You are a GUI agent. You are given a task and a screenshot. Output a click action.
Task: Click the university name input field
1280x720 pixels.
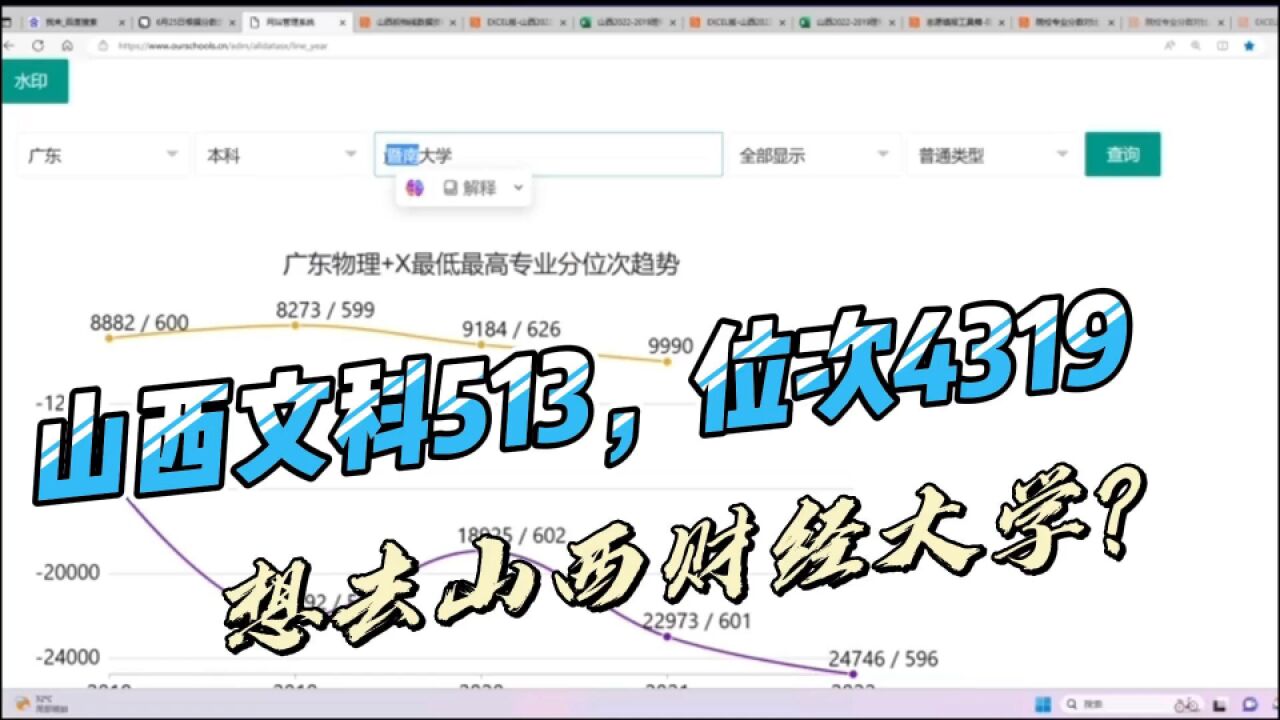(548, 155)
